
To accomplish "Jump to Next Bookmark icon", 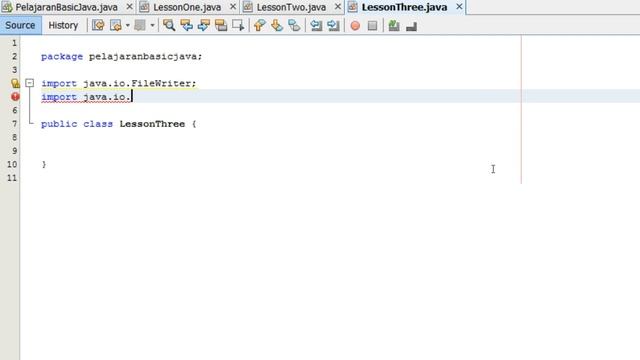I will [277, 25].
